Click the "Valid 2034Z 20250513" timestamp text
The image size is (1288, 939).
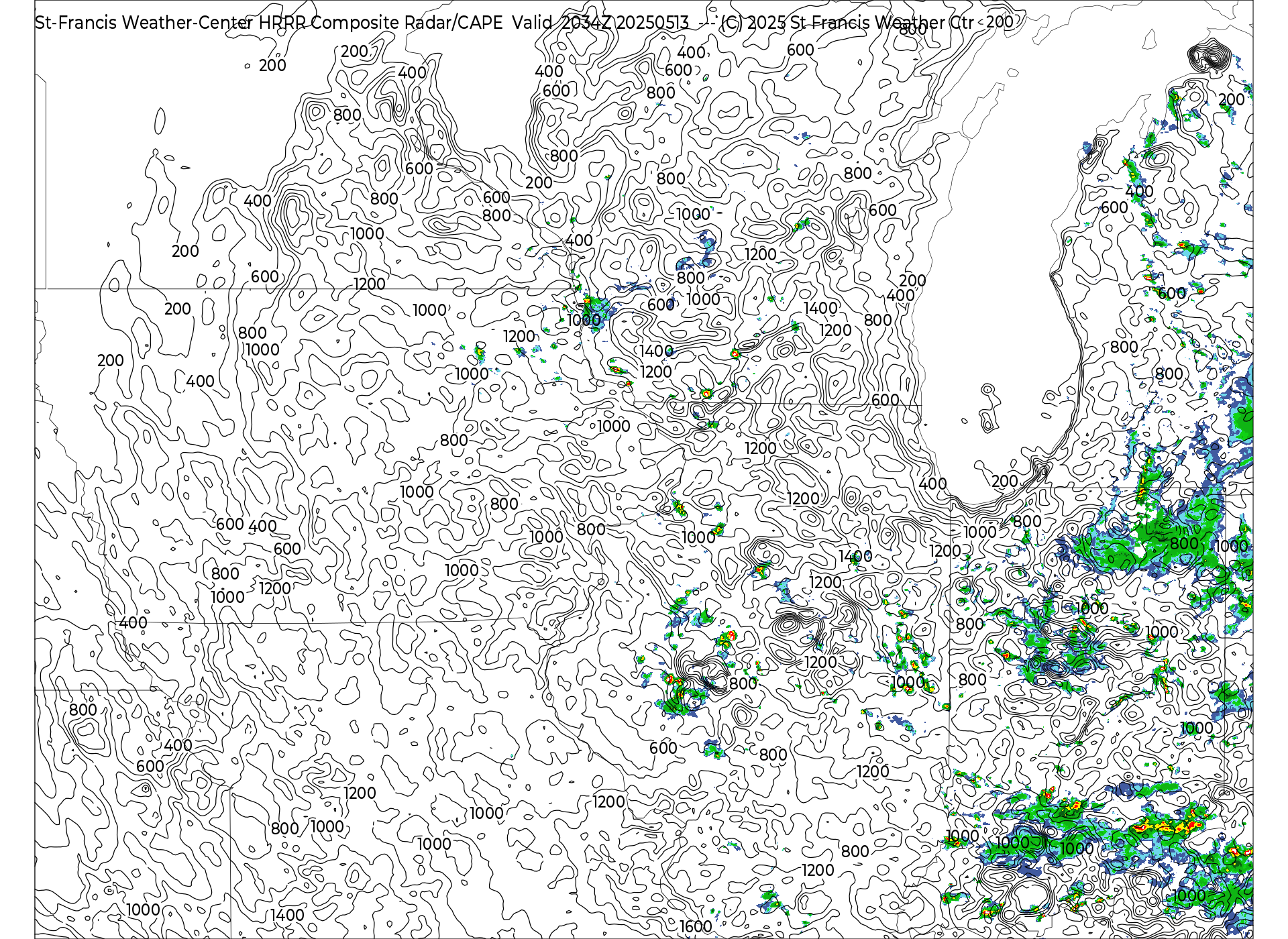point(600,22)
